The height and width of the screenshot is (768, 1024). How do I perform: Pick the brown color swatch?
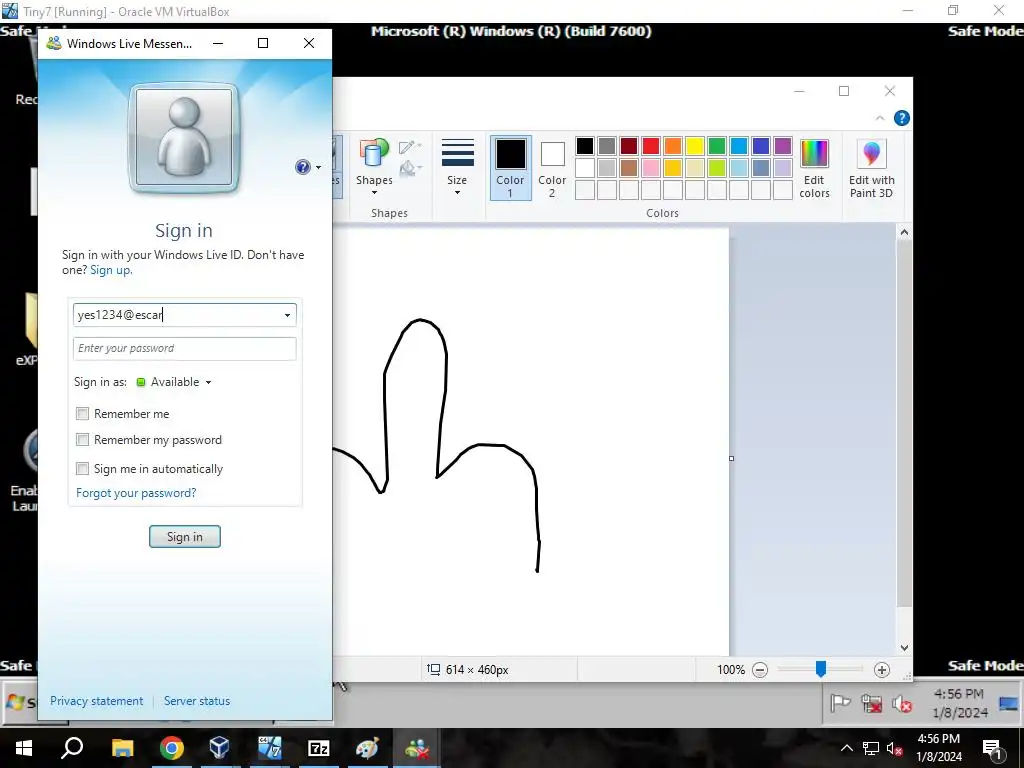click(629, 168)
